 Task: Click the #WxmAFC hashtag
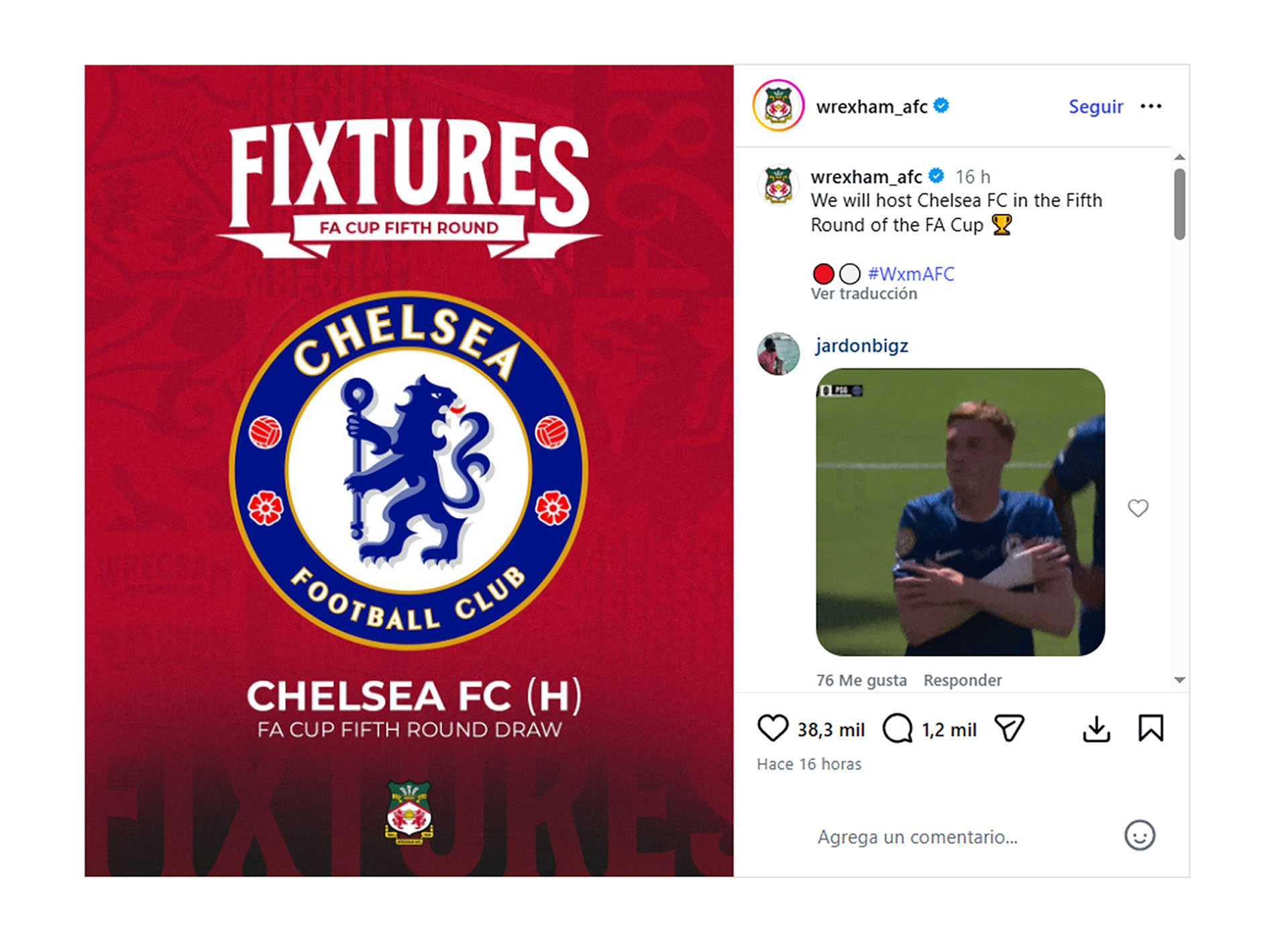[x=911, y=274]
